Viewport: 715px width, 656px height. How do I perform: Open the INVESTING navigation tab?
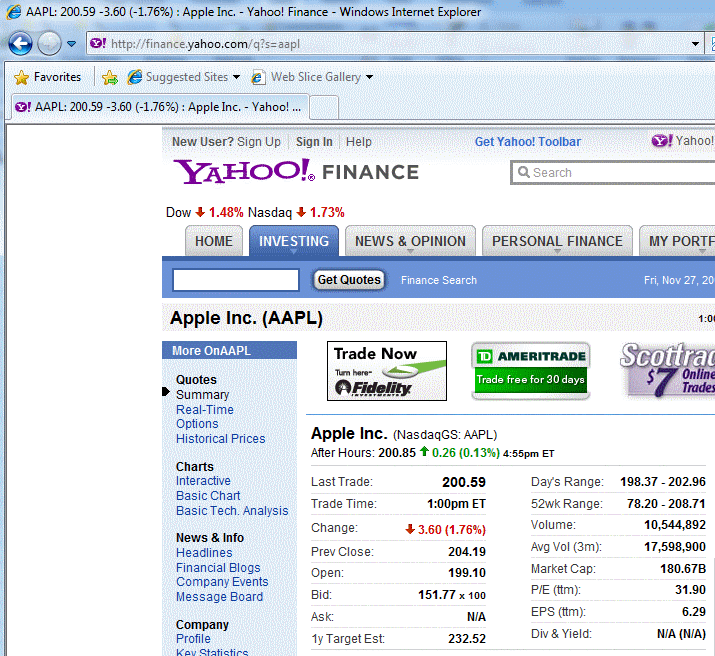point(294,241)
